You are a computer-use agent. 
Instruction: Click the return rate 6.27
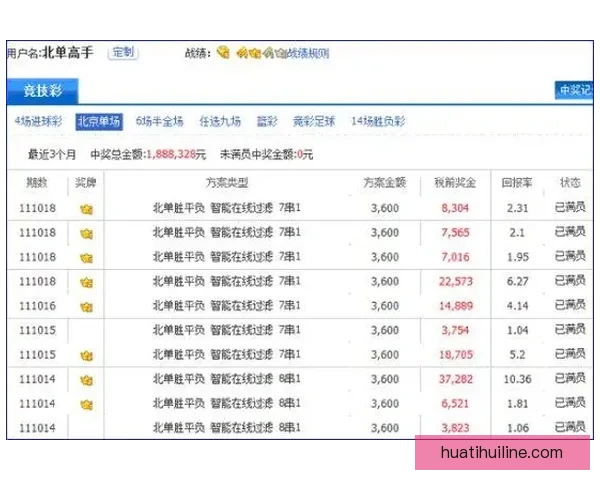(x=517, y=282)
